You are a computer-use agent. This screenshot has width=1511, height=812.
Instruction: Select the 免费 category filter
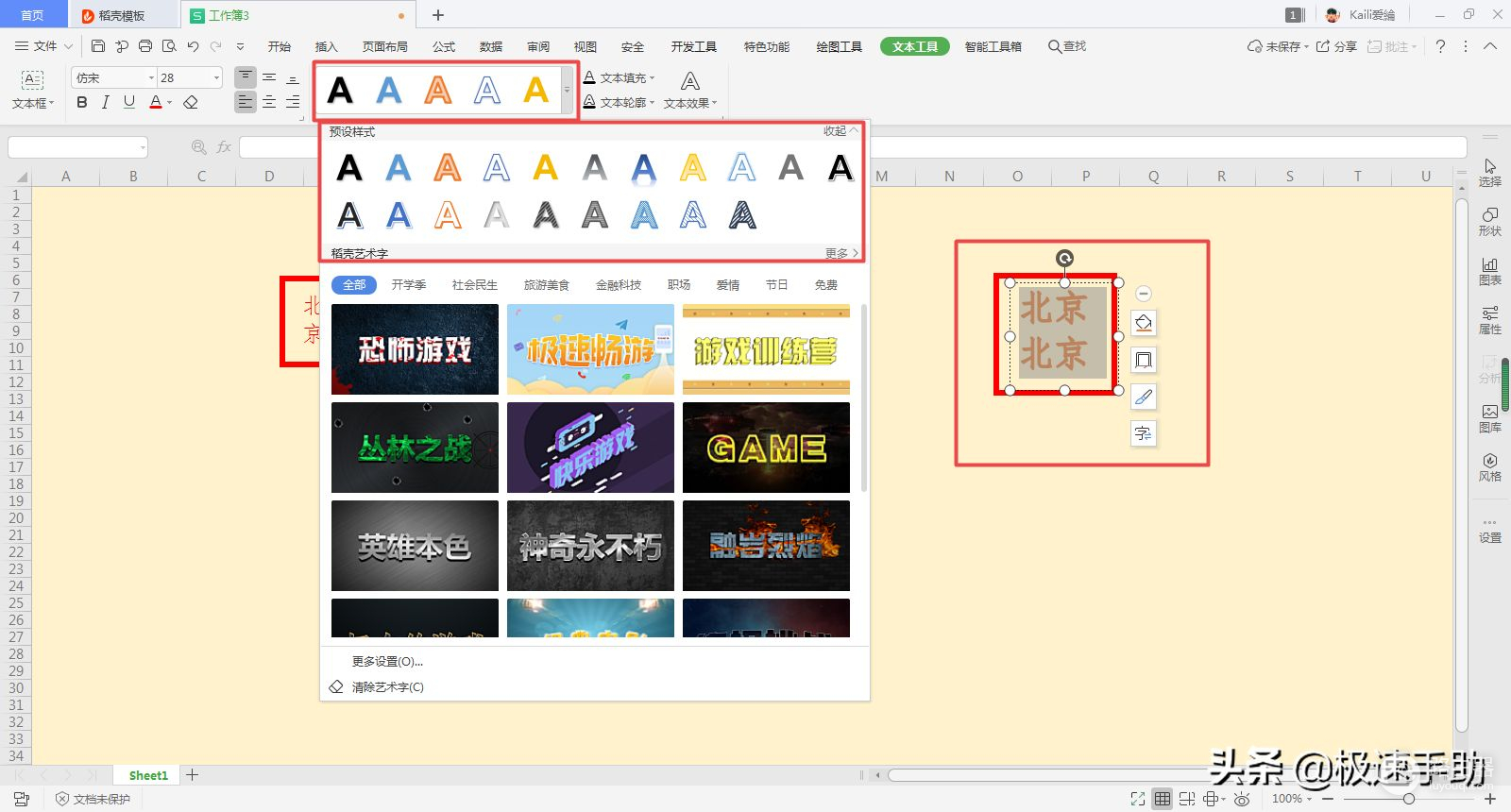(825, 285)
